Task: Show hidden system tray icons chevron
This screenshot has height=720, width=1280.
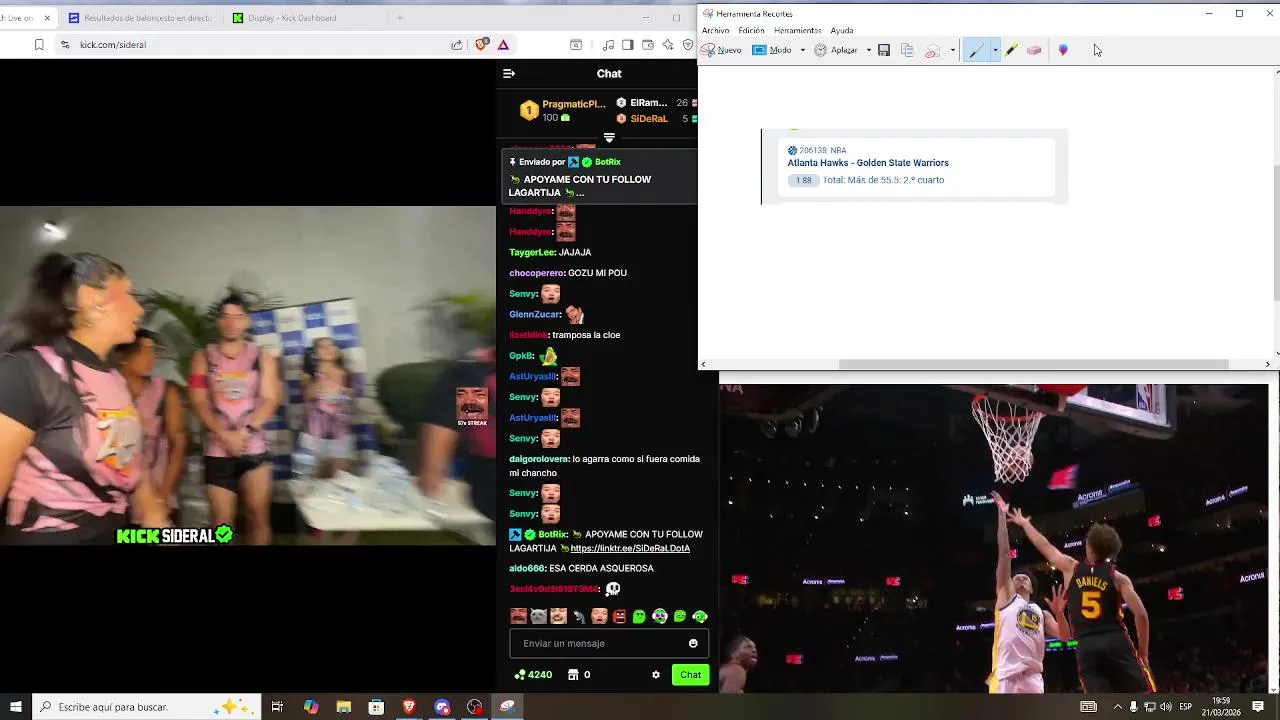Action: pyautogui.click(x=1117, y=707)
